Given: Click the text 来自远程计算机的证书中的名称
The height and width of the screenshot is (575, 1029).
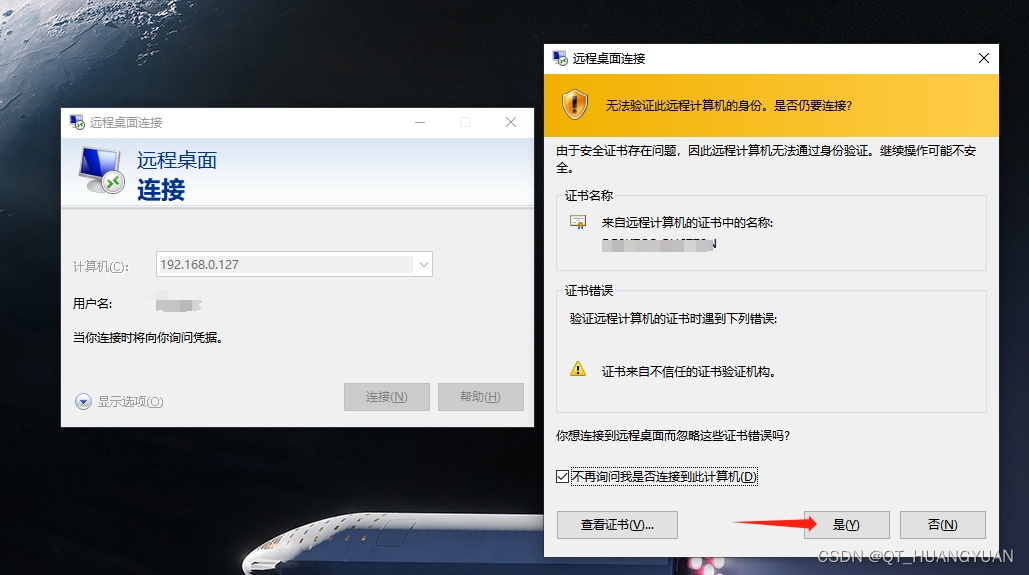Looking at the screenshot, I should (x=687, y=223).
